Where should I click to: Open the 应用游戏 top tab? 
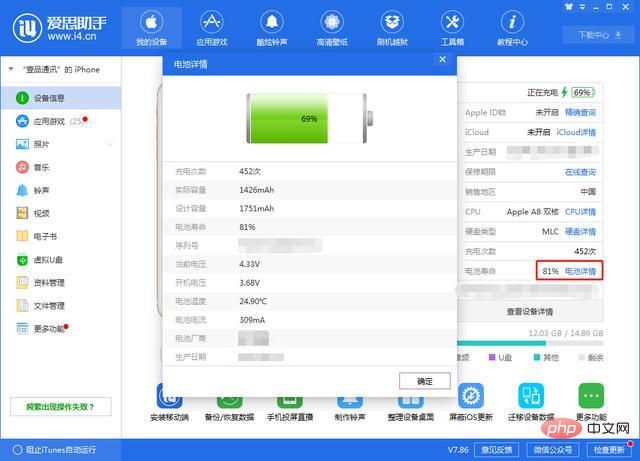[211, 28]
